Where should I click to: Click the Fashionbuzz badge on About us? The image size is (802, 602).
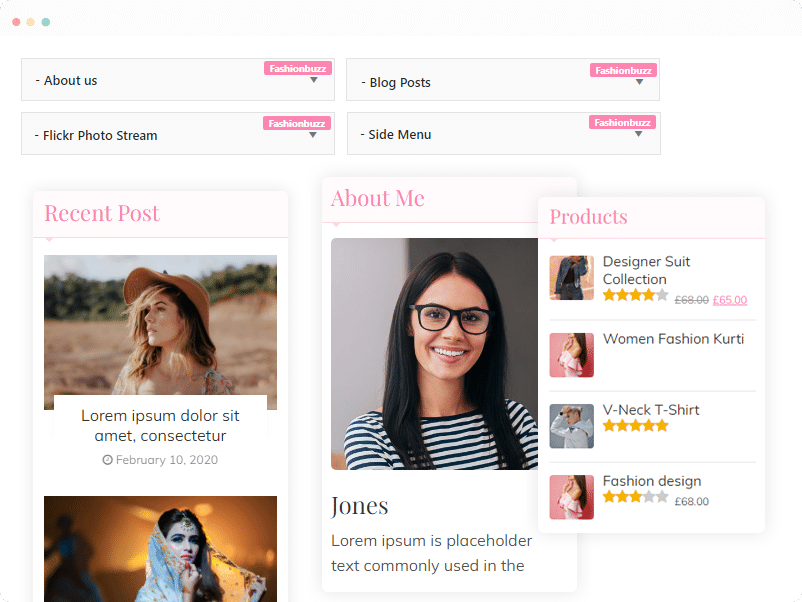pyautogui.click(x=298, y=69)
